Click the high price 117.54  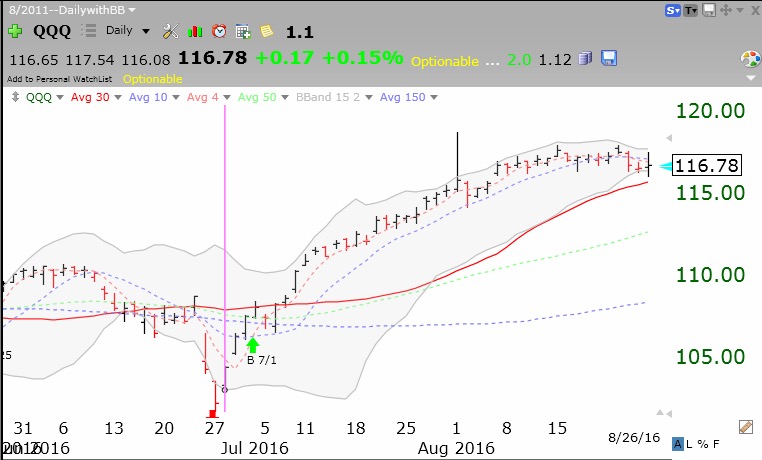coord(89,60)
